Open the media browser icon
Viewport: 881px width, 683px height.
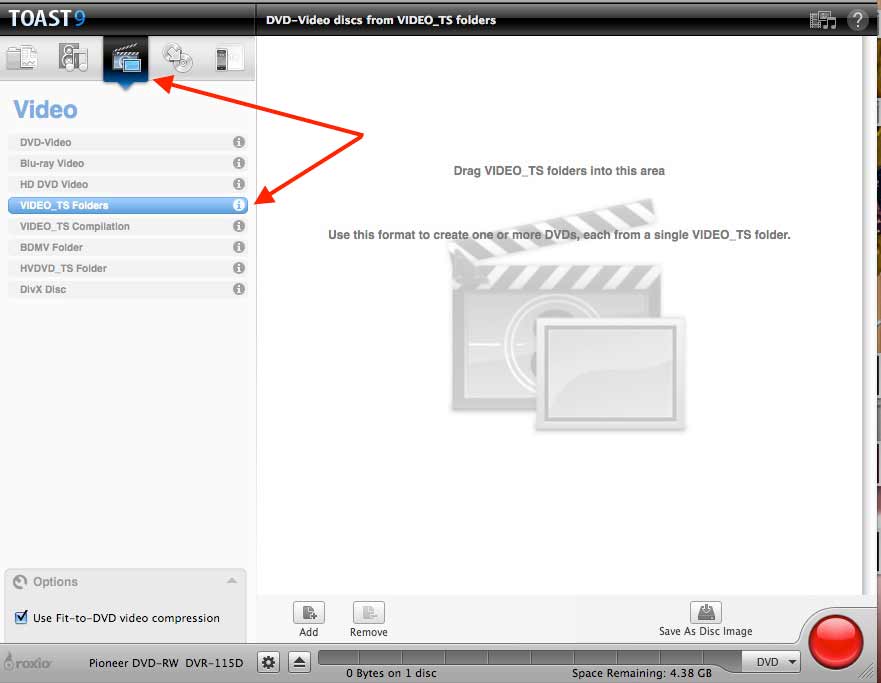click(823, 20)
